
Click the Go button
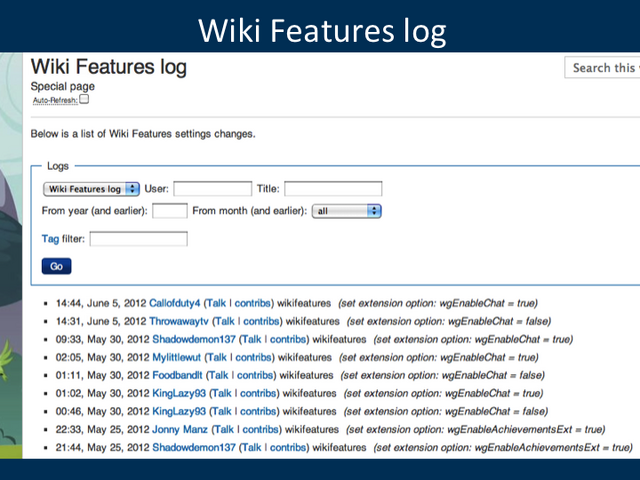click(x=56, y=266)
